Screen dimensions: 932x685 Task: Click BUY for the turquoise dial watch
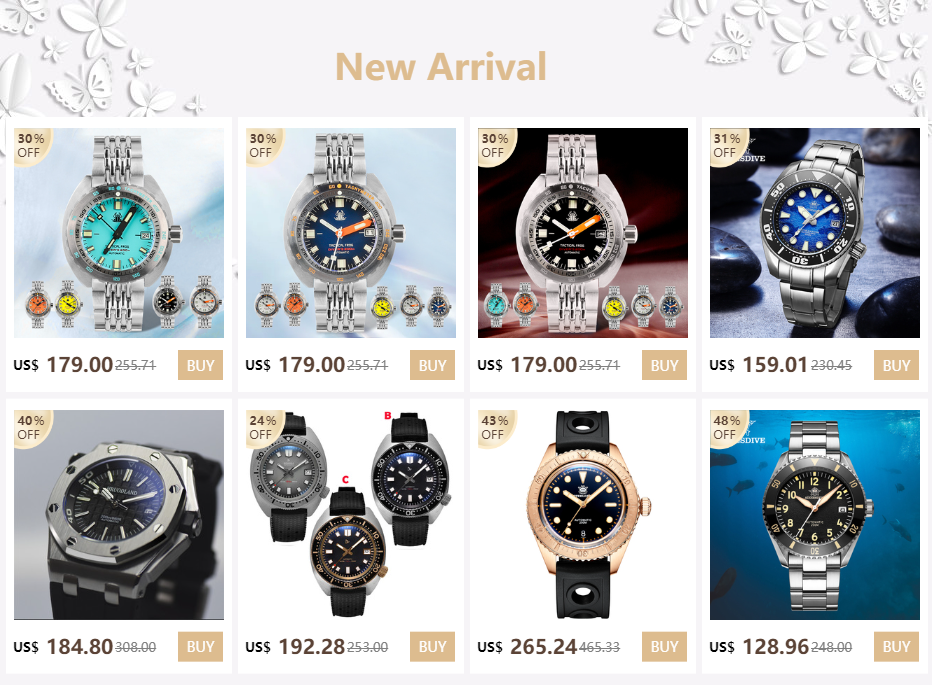(200, 365)
